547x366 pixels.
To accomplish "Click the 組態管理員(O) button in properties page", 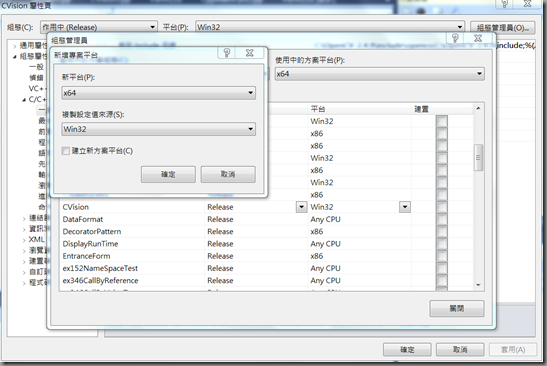I will 503,28.
